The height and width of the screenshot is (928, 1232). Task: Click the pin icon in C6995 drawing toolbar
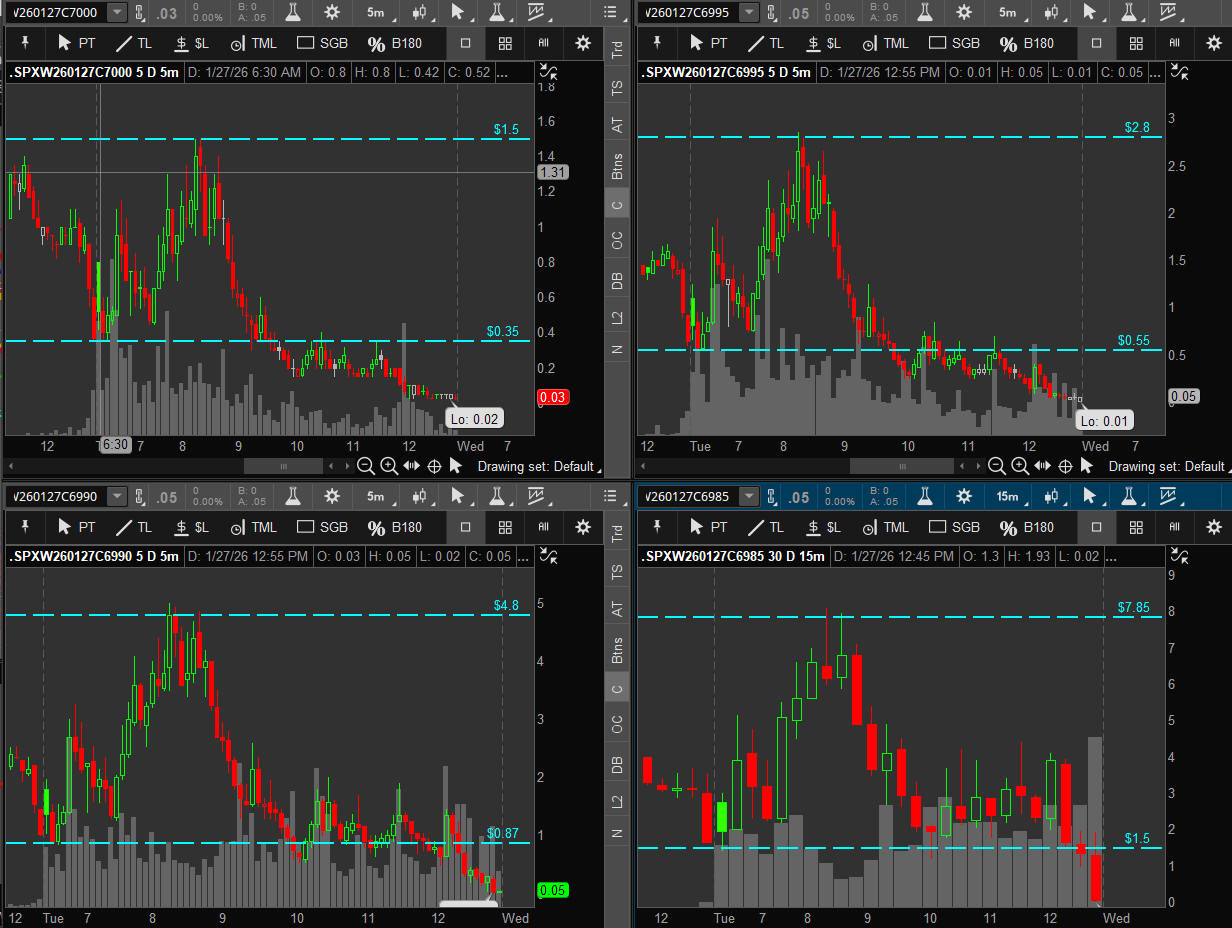(x=657, y=44)
